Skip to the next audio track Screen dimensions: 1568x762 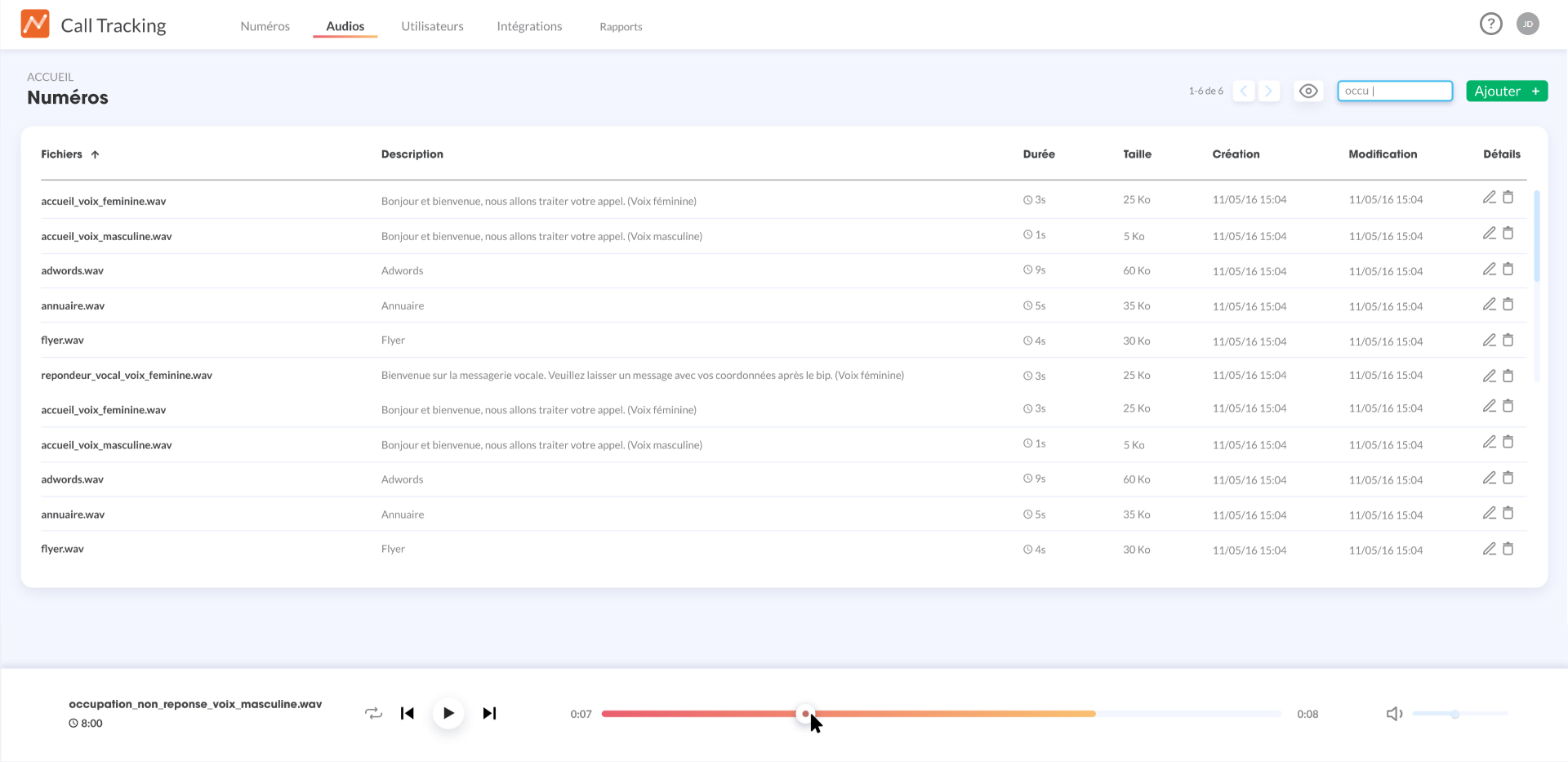coord(489,713)
